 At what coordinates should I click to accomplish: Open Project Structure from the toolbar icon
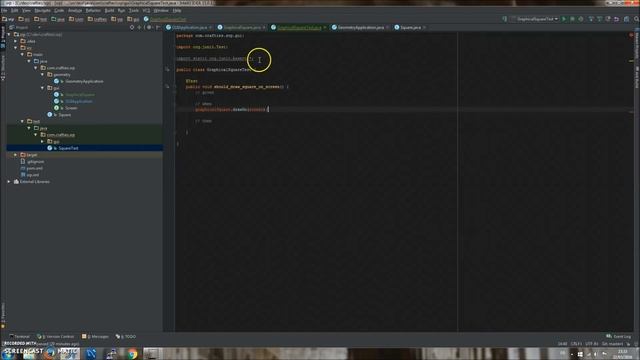click(627, 19)
